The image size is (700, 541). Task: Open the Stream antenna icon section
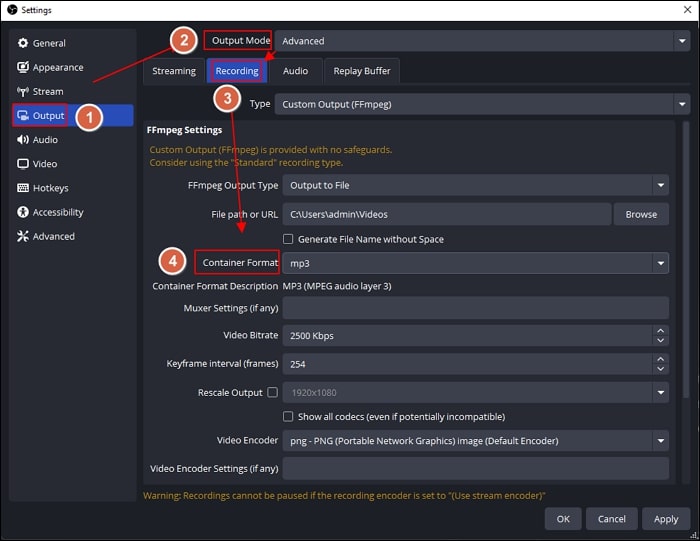click(23, 92)
